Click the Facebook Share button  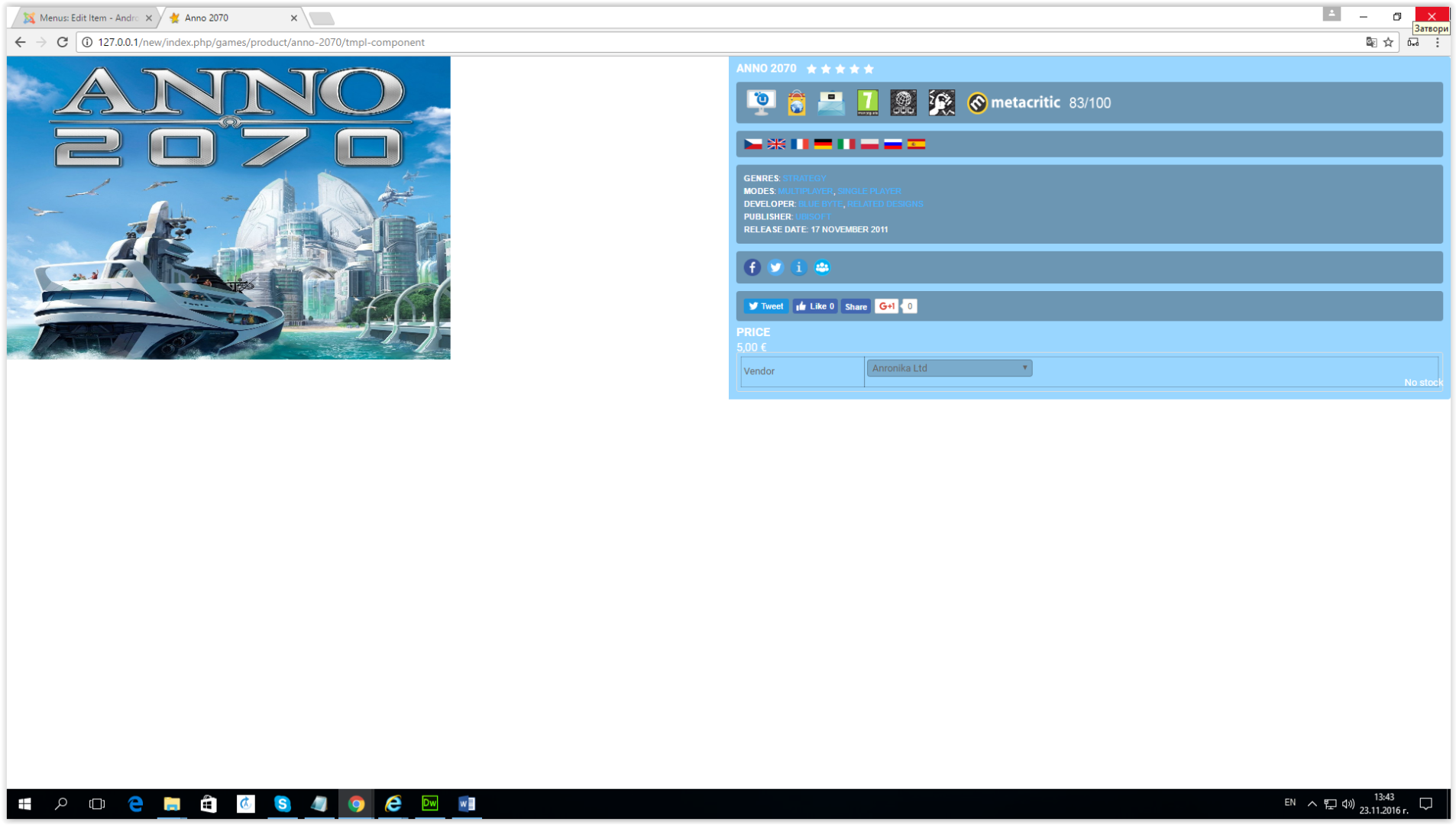[856, 306]
